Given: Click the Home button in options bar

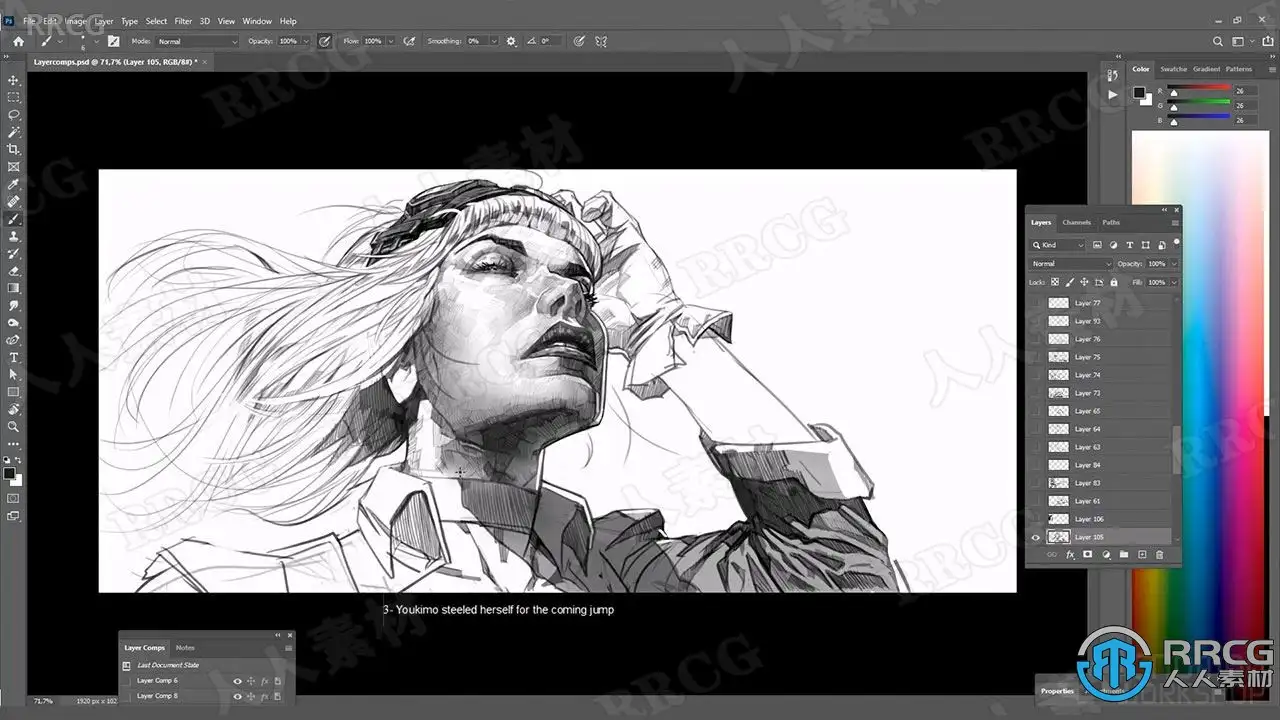Looking at the screenshot, I should click(18, 41).
